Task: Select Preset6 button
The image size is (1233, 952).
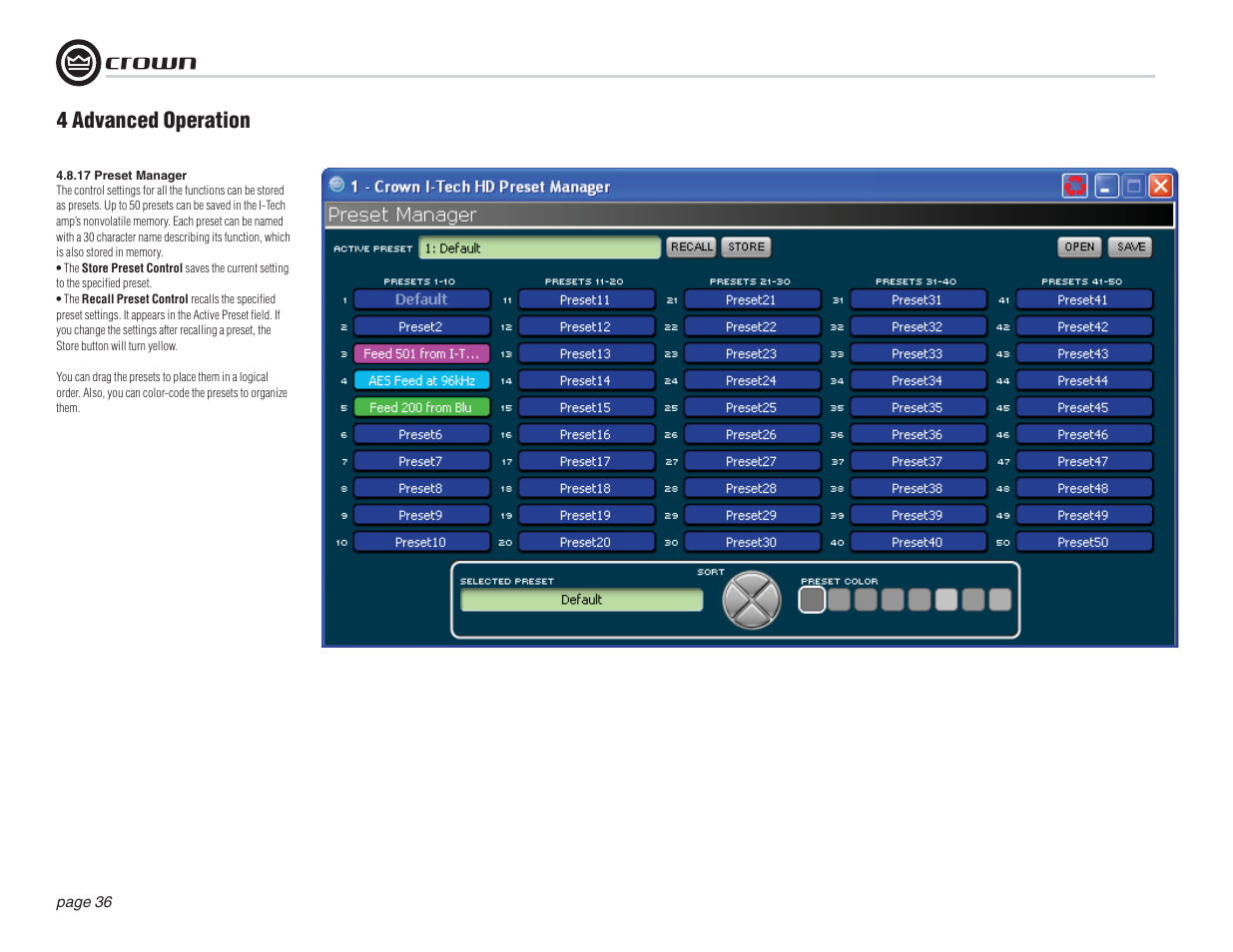Action: click(x=421, y=434)
